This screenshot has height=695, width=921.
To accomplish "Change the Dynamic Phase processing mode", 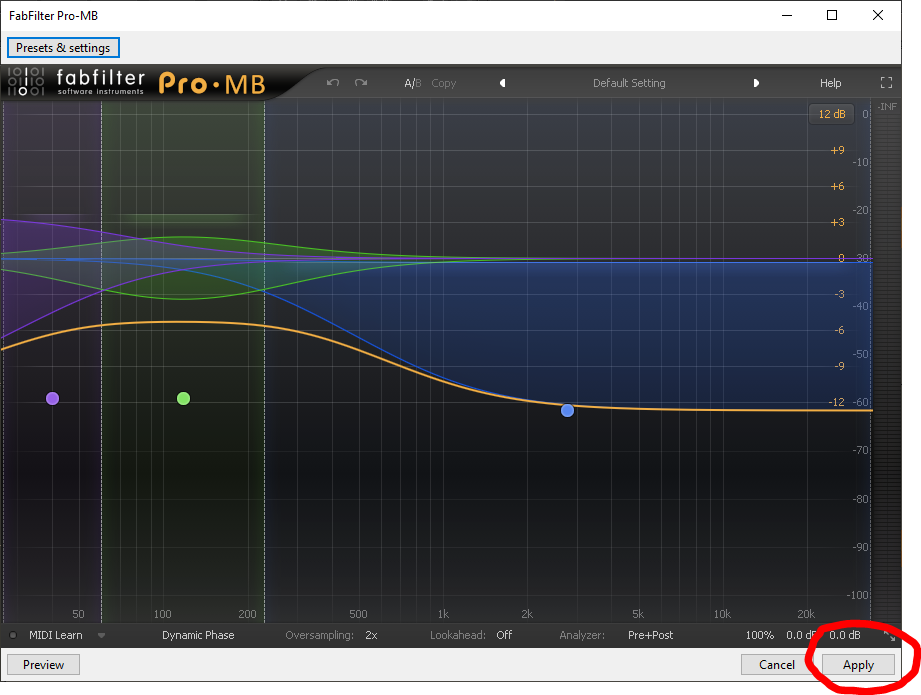I will (198, 635).
